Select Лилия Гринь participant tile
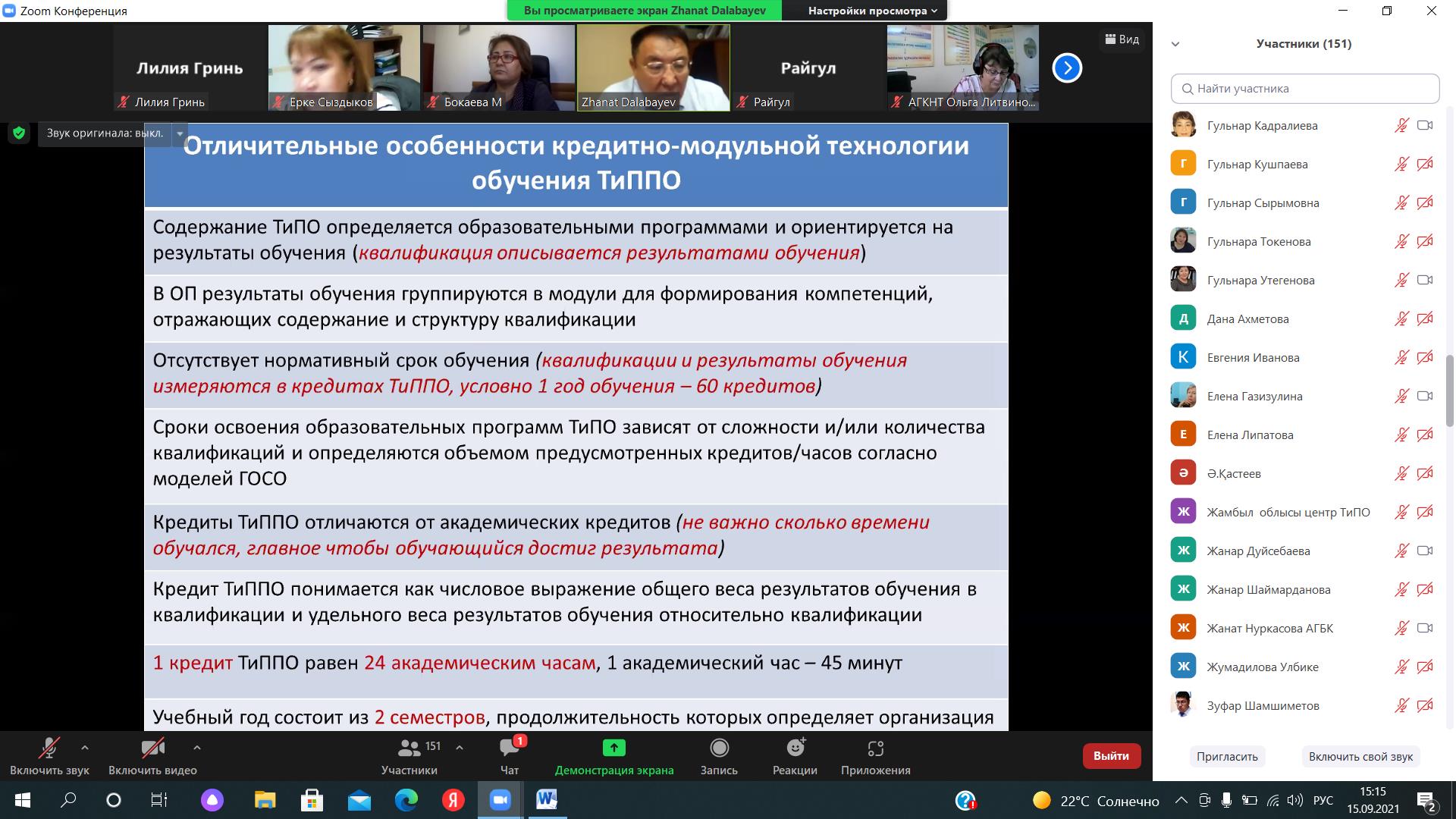 [x=190, y=68]
